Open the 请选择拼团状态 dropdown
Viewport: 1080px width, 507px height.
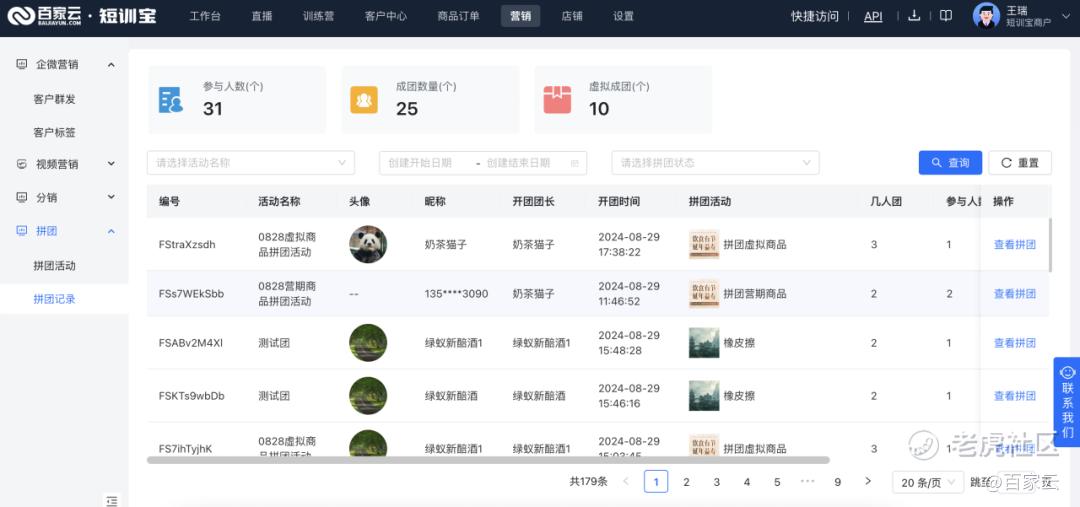tap(715, 163)
